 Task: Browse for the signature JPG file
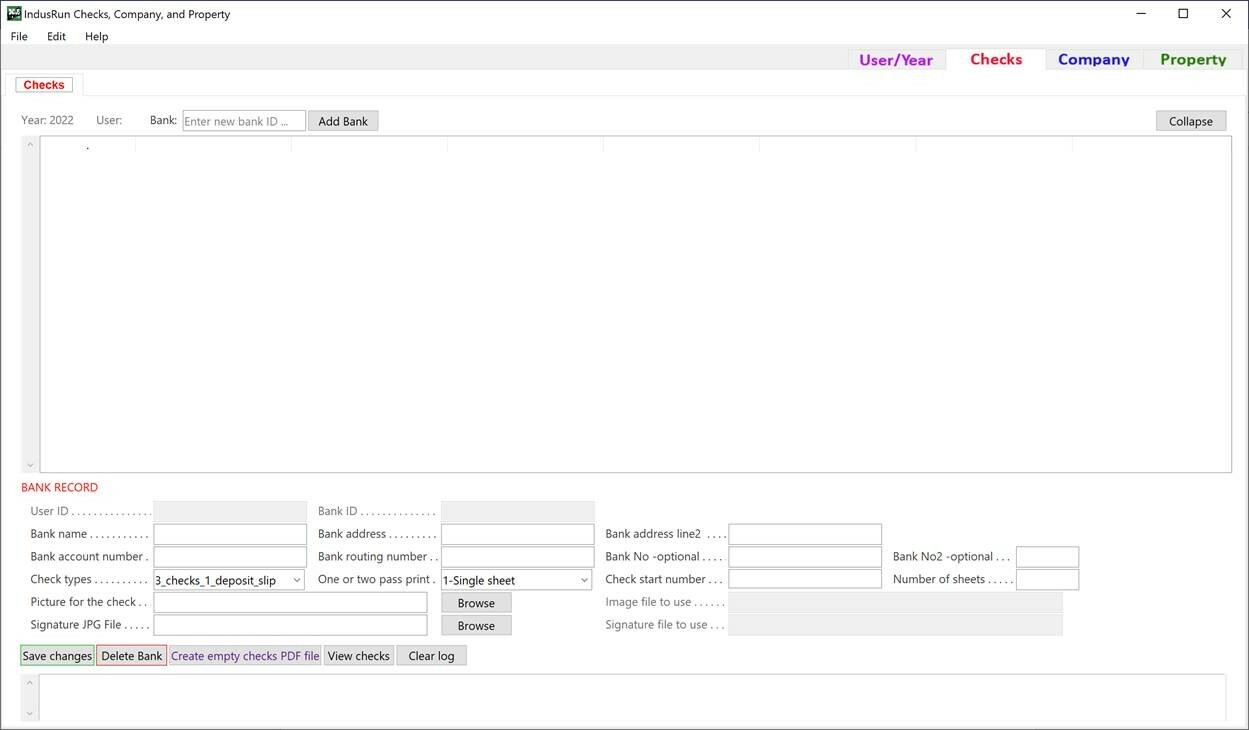[x=476, y=625]
